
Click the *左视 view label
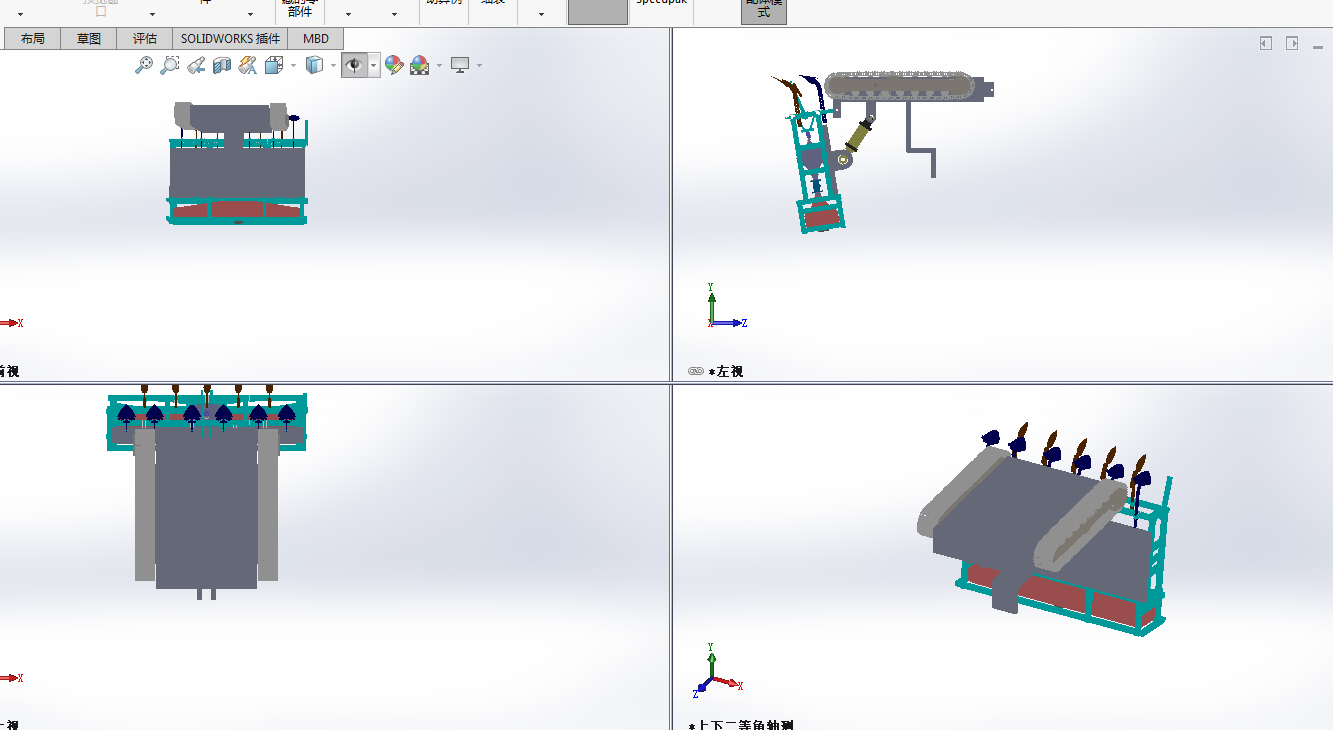726,371
